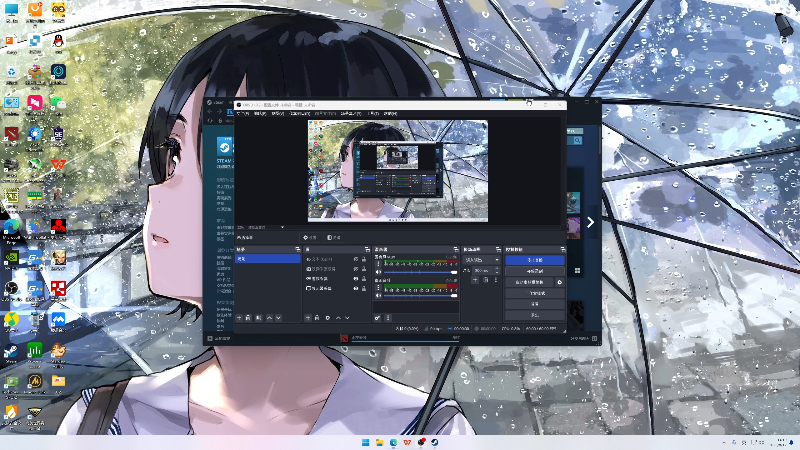Image resolution: width=800 pixels, height=450 pixels.
Task: Toggle visibility eye of the first source row
Action: 356,259
